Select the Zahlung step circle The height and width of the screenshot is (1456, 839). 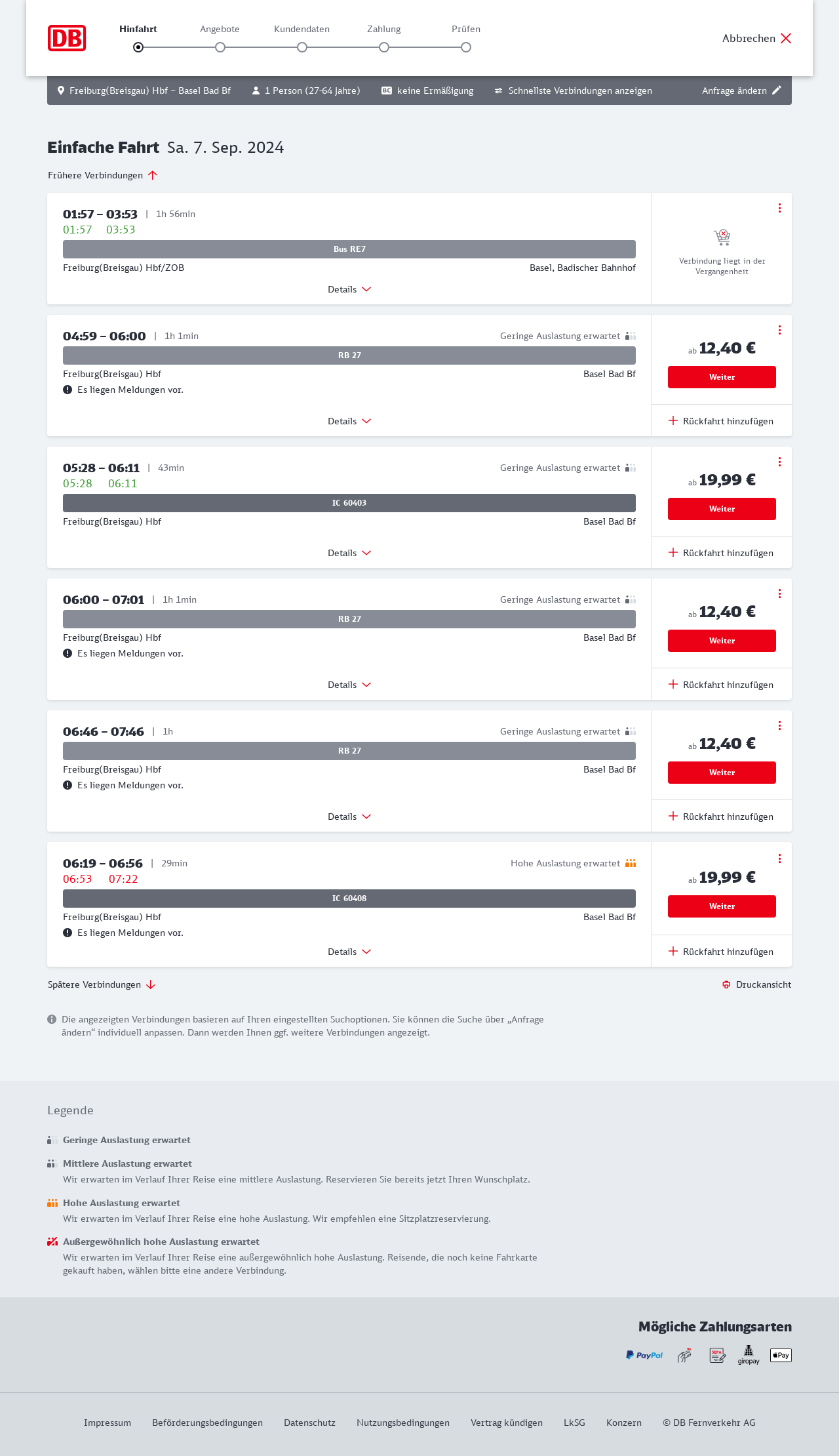[x=384, y=47]
